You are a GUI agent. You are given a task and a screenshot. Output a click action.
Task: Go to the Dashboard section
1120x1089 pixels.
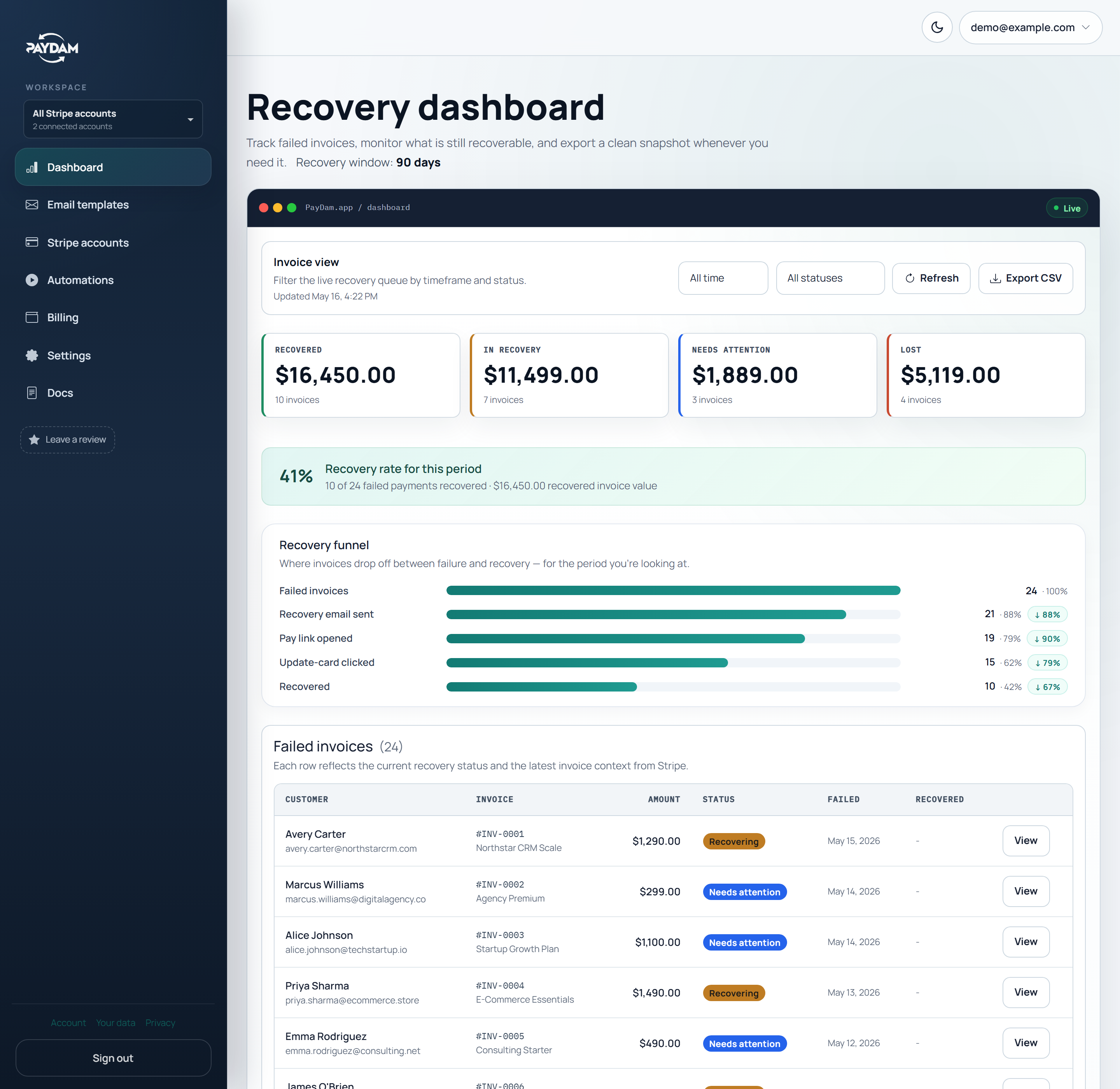click(113, 167)
